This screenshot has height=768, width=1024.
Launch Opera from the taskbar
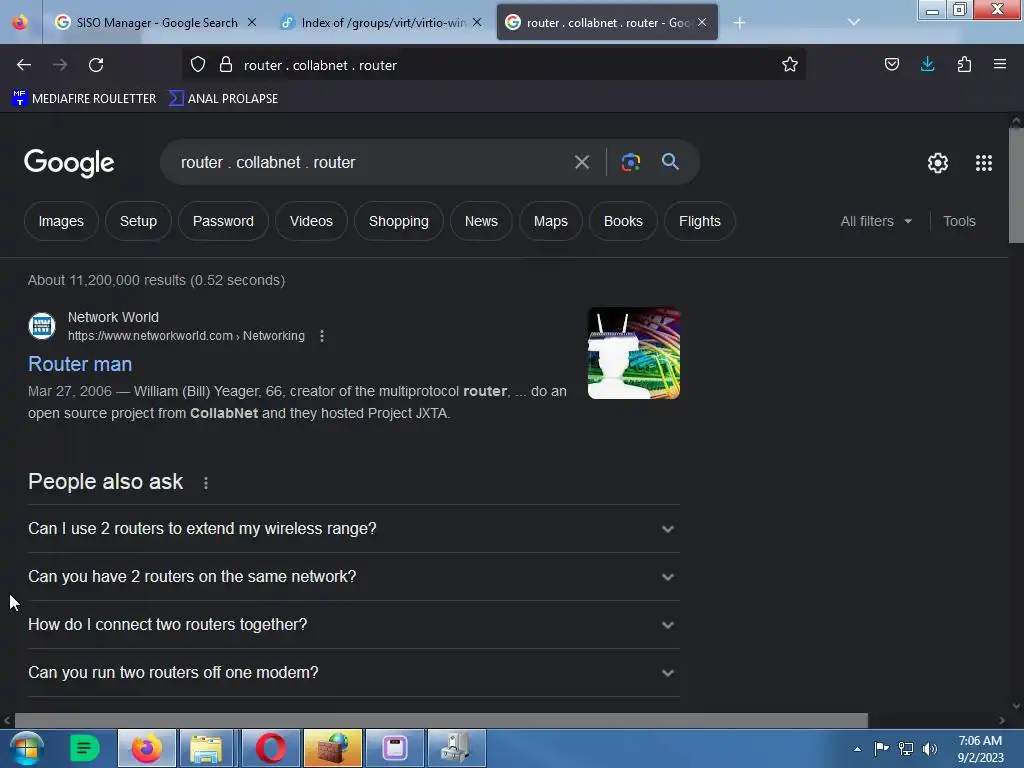click(x=270, y=748)
